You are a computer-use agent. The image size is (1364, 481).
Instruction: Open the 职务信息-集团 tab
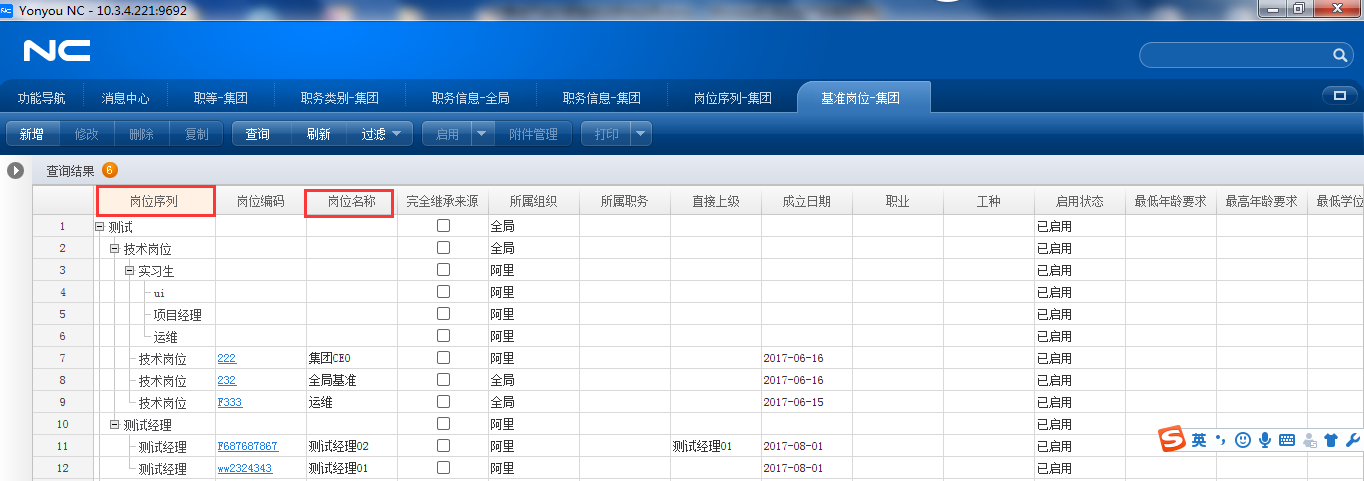(x=602, y=98)
